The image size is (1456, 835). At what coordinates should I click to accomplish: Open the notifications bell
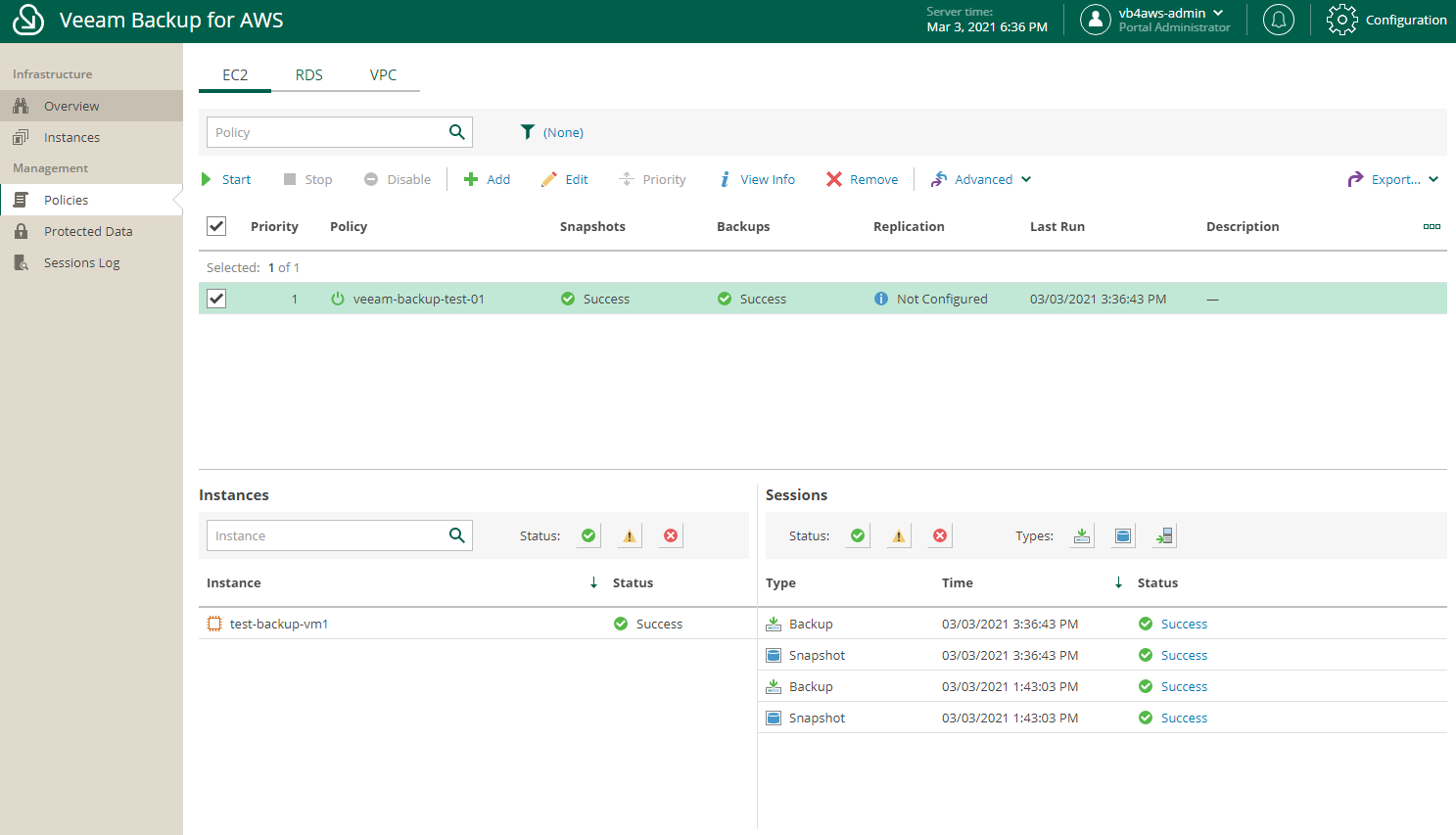(1278, 20)
